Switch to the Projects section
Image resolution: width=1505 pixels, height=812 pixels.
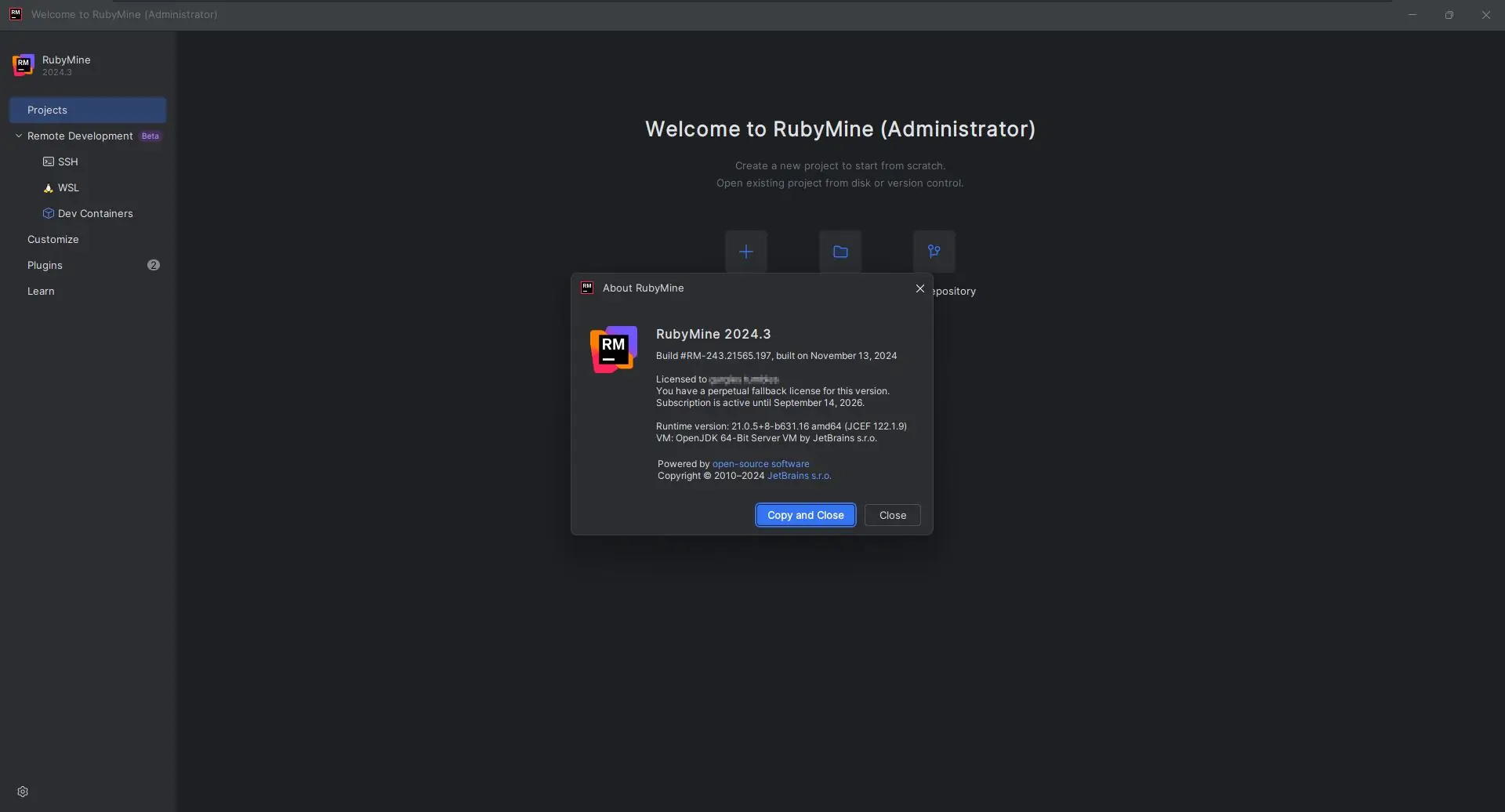point(48,110)
